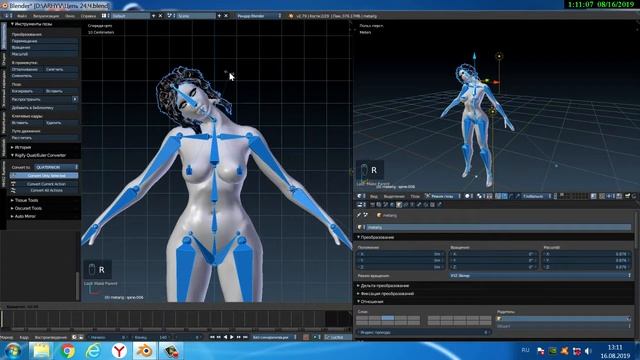640x360 pixels.
Task: Open the Режим позы mode dropdown
Action: [443, 196]
